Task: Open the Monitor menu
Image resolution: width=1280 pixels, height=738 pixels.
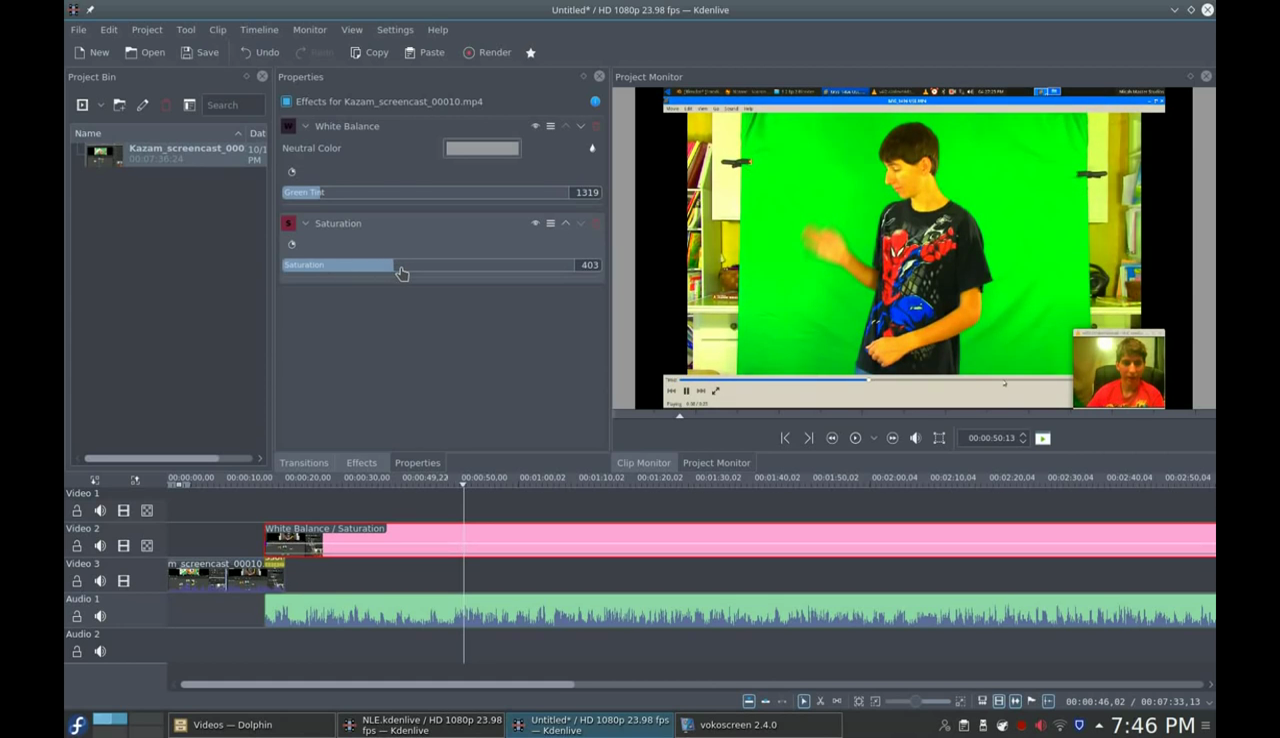Action: click(x=310, y=30)
